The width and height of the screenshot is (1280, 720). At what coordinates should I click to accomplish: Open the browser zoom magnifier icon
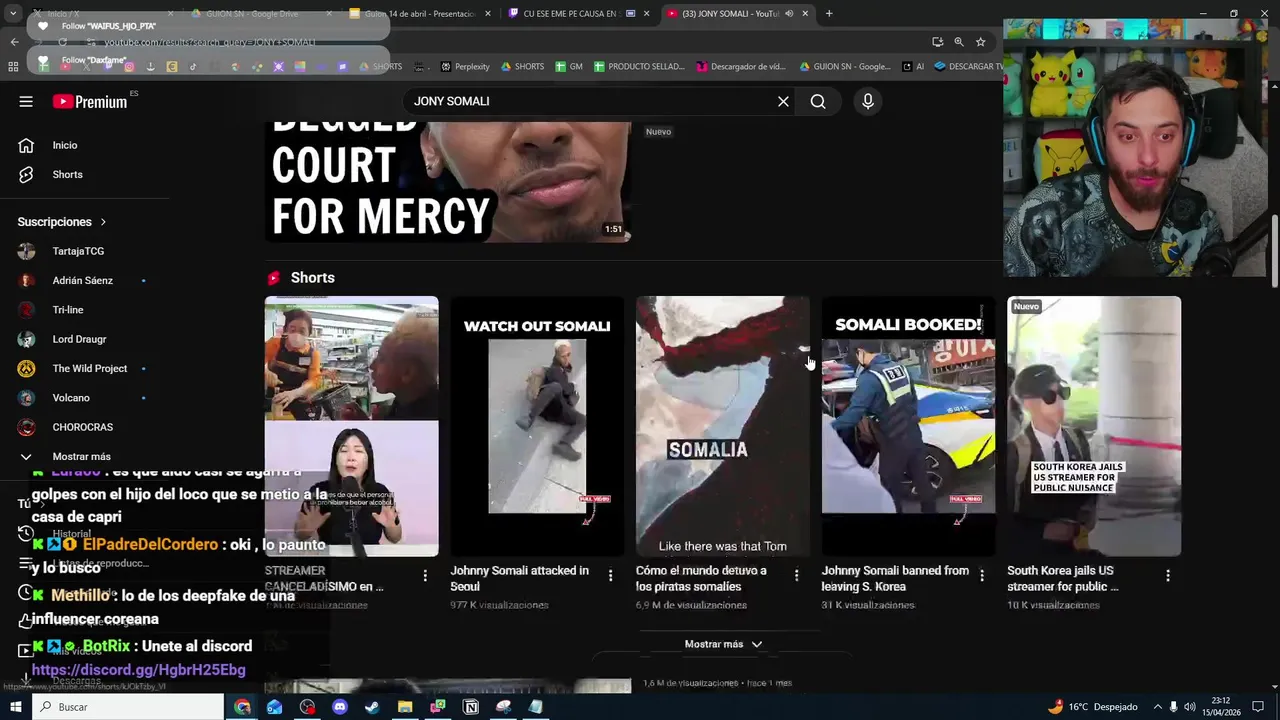959,42
